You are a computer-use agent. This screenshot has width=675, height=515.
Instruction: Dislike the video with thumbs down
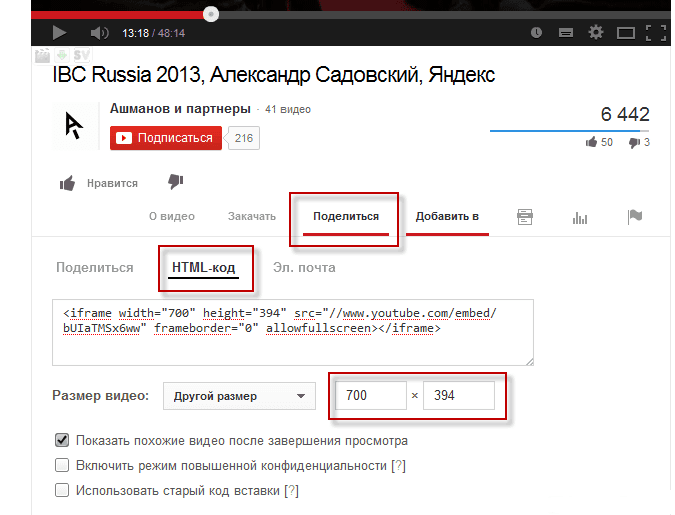coord(176,181)
